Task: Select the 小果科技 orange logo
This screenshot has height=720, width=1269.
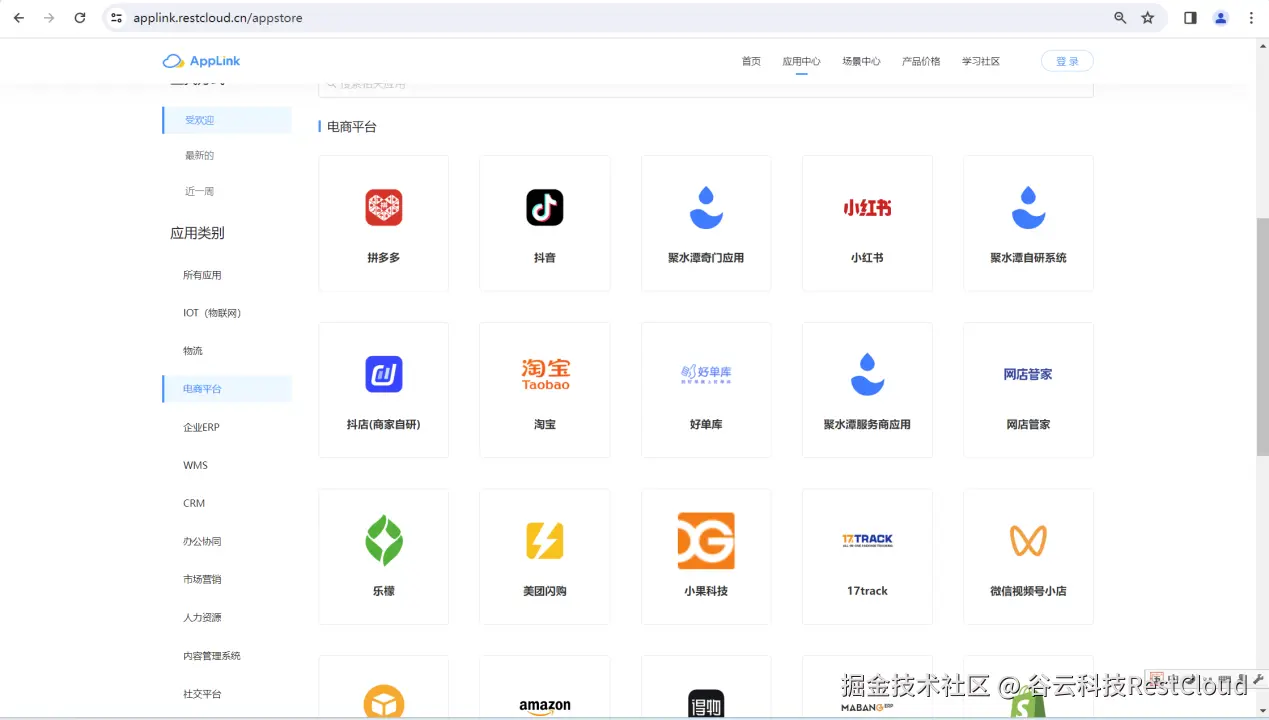Action: 706,541
